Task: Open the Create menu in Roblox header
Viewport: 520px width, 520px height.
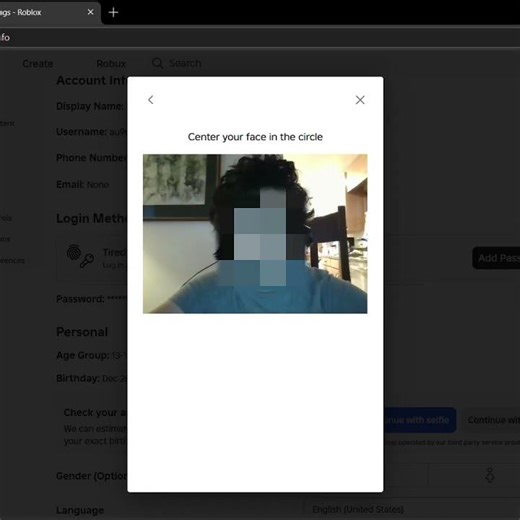Action: (x=38, y=64)
